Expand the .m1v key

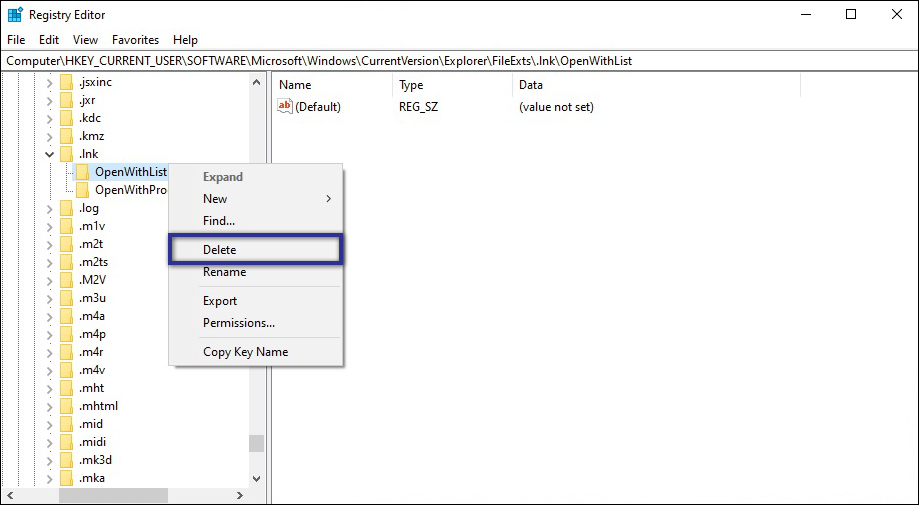[50, 226]
